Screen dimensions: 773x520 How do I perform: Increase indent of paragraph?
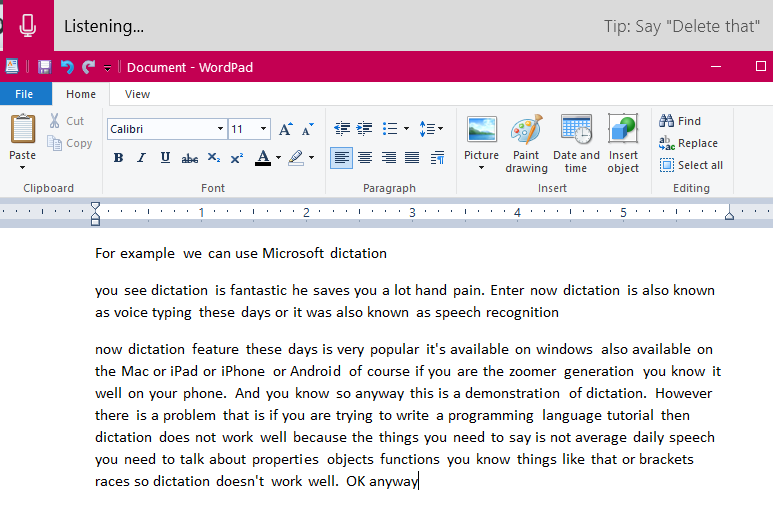tap(364, 129)
